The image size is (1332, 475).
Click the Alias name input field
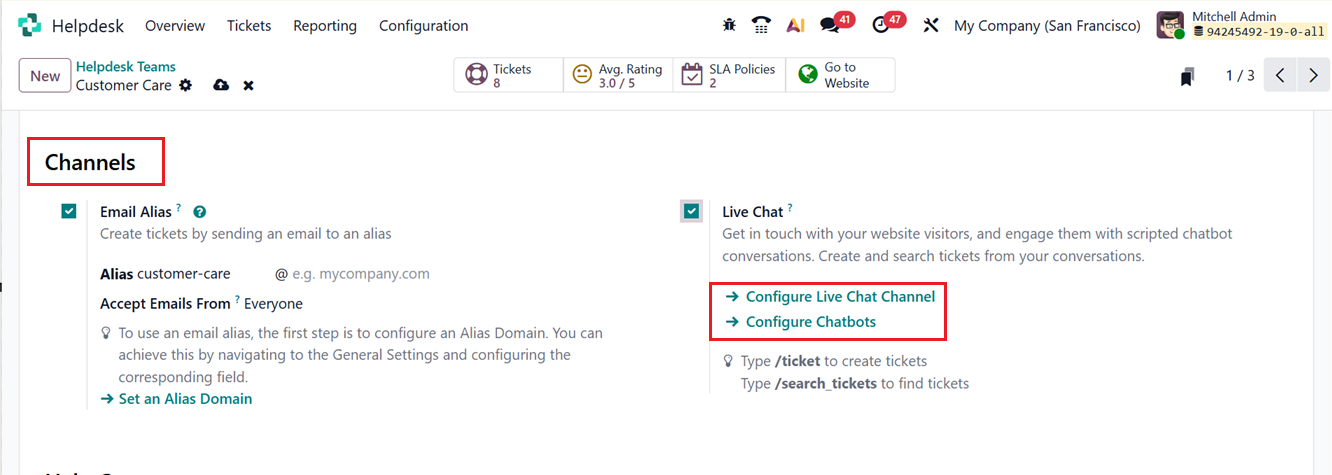(x=200, y=274)
